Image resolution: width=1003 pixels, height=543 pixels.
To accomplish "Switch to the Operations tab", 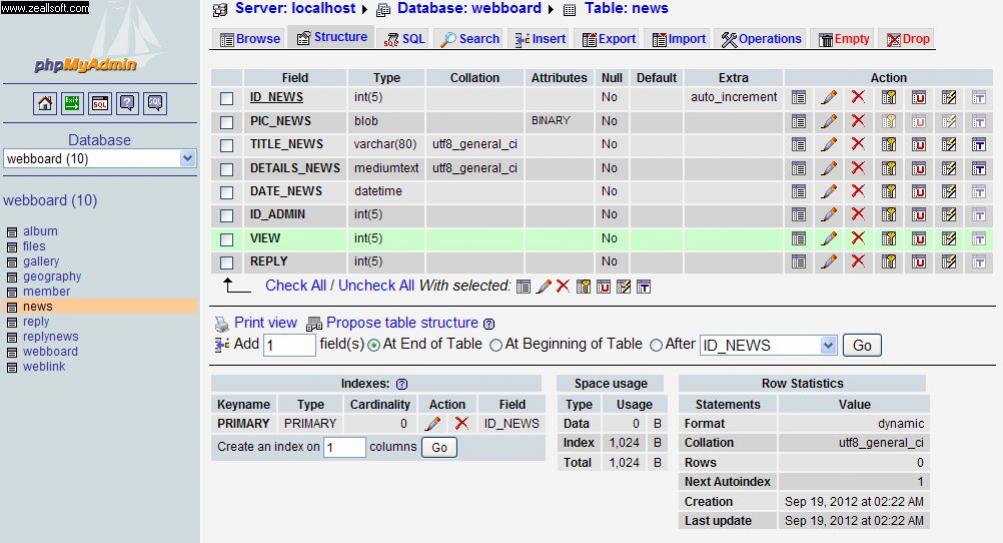I will pos(761,39).
